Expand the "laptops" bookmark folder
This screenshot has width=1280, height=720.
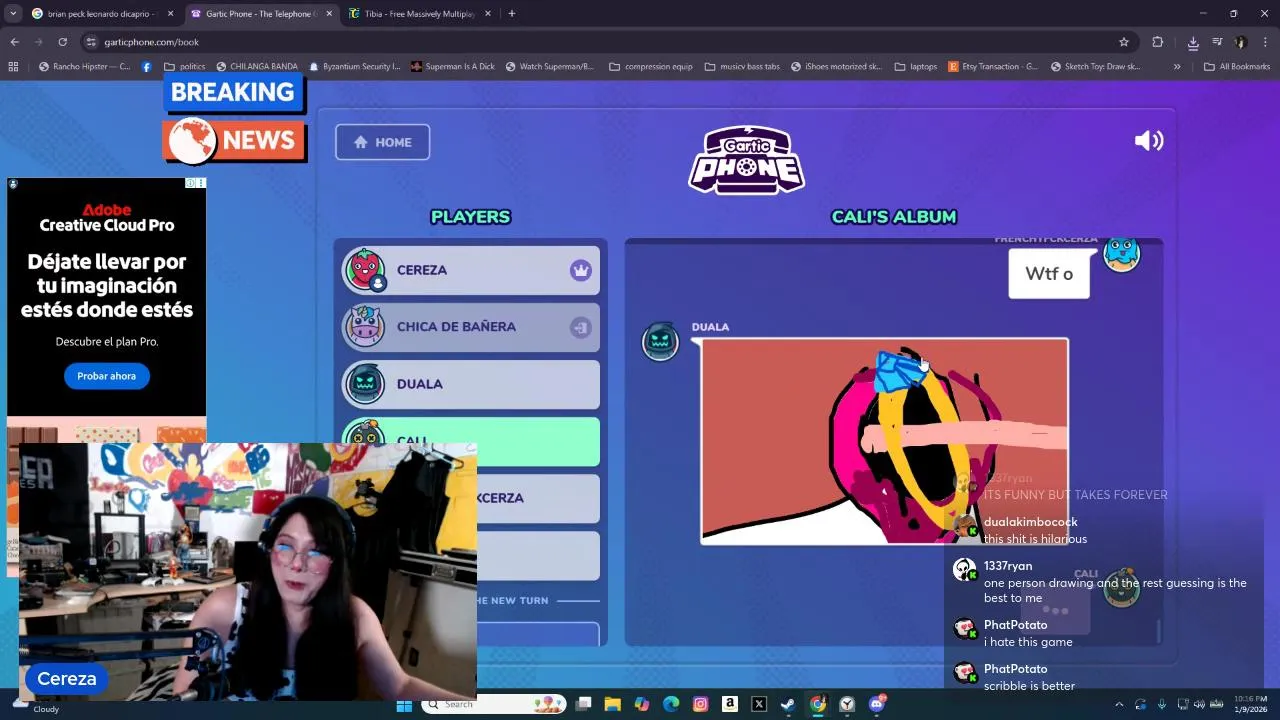point(915,67)
